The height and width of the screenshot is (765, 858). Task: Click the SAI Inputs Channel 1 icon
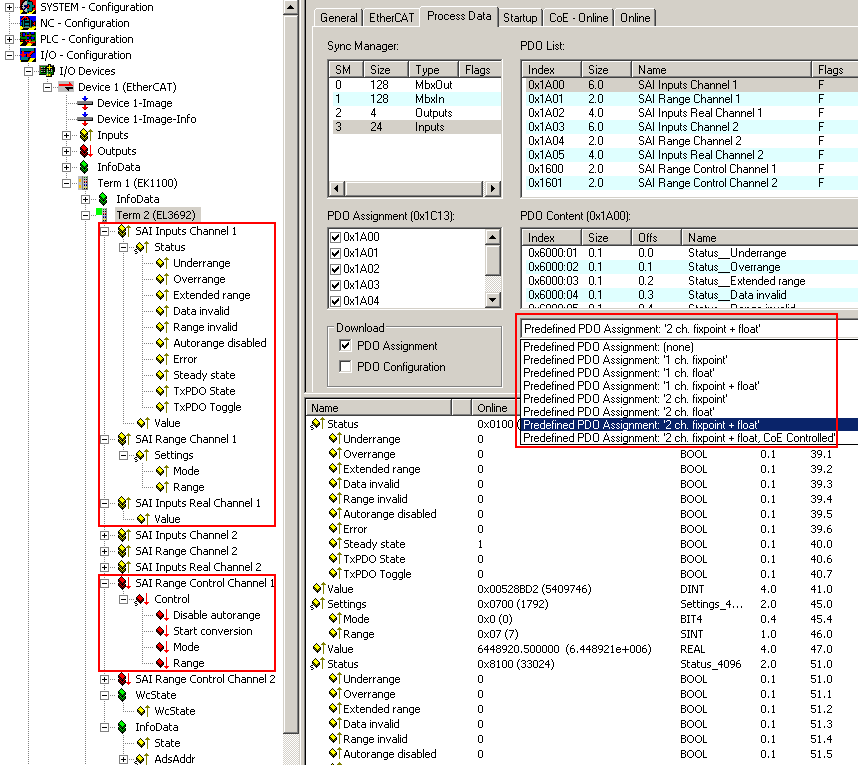click(x=124, y=231)
